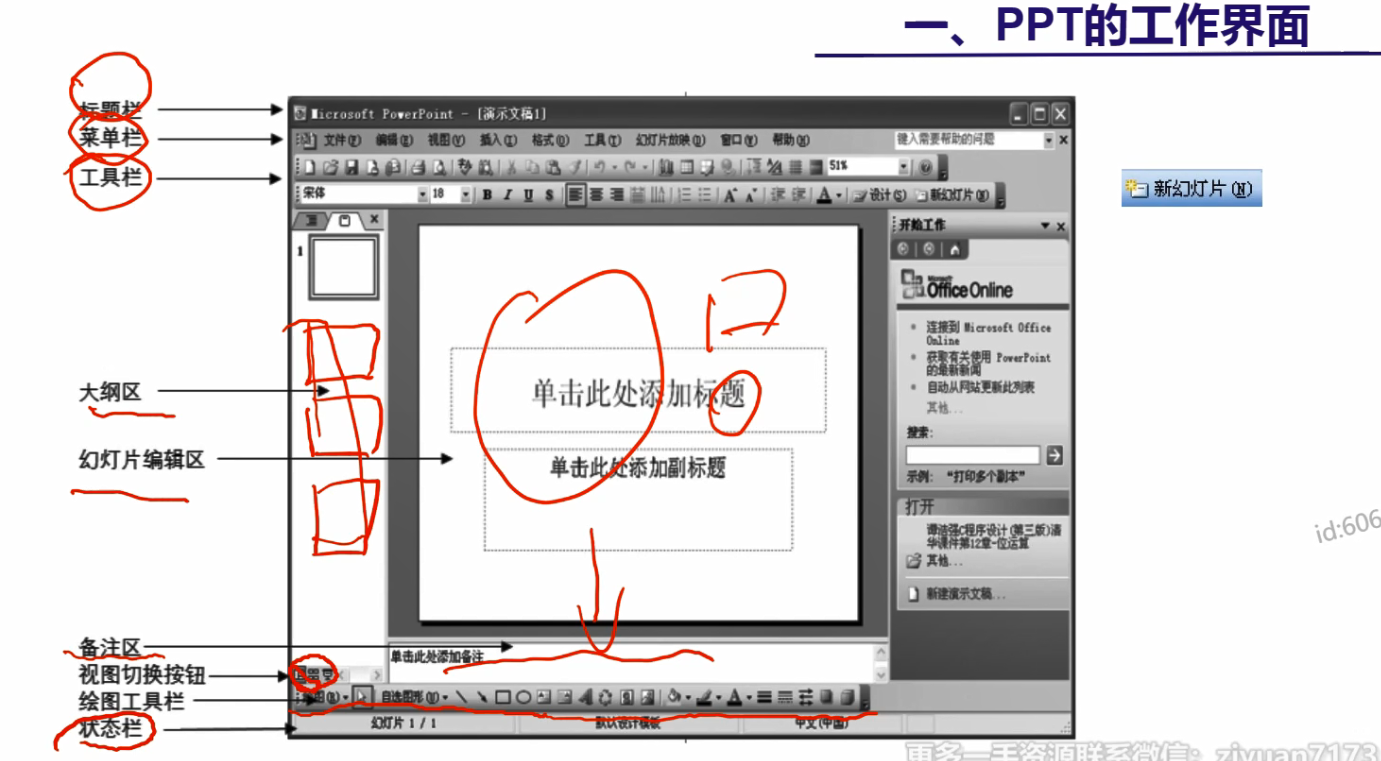Screen dimensions: 1381x761
Task: Open the font size 18 dropdown
Action: click(x=466, y=194)
